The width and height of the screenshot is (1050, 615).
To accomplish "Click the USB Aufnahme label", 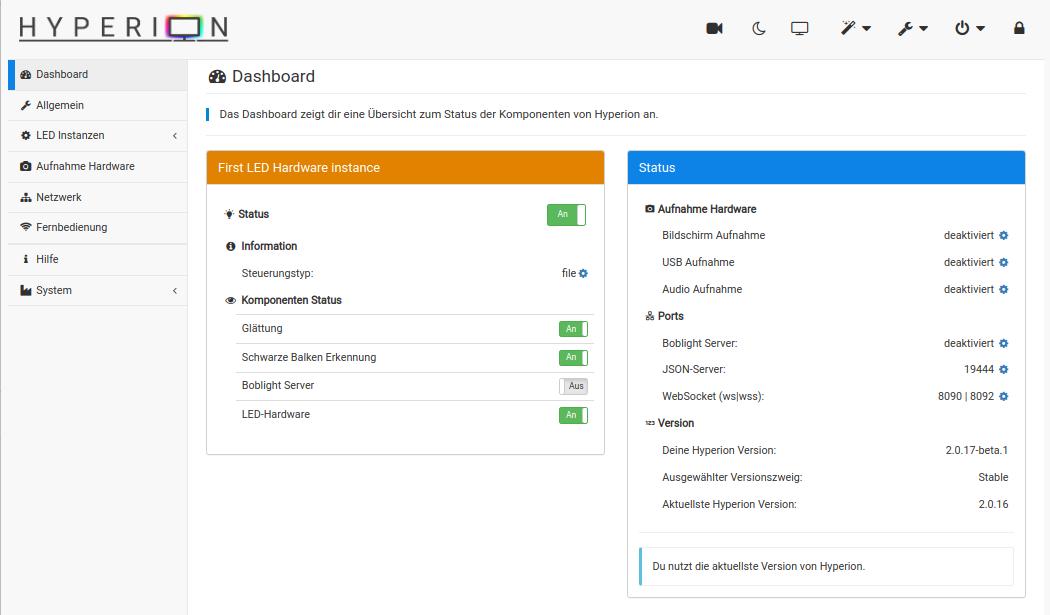I will pyautogui.click(x=698, y=262).
